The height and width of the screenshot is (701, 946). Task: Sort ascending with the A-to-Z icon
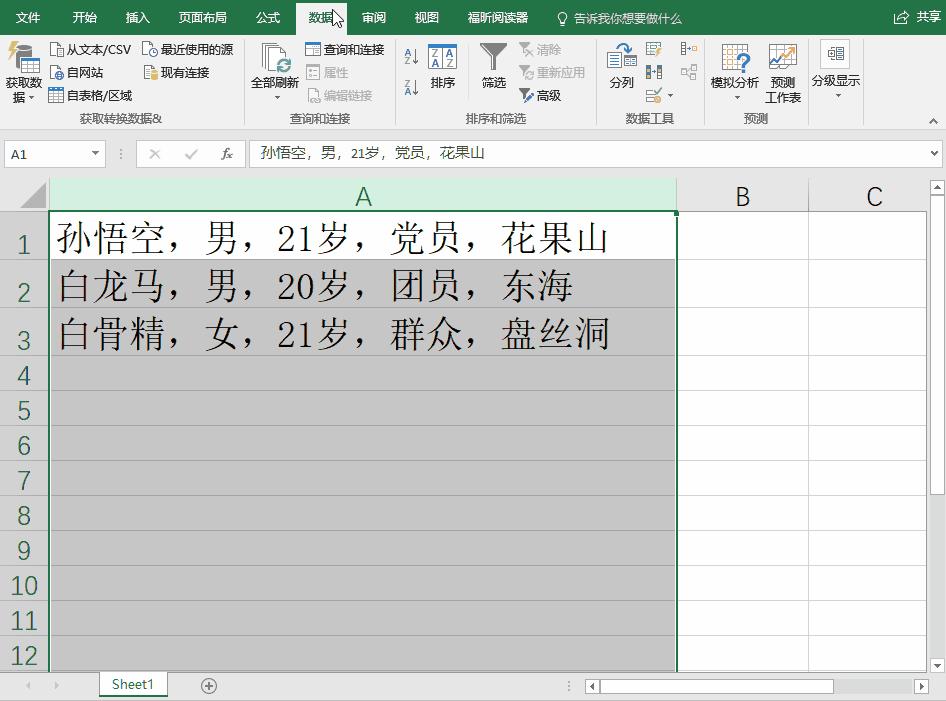(x=411, y=57)
